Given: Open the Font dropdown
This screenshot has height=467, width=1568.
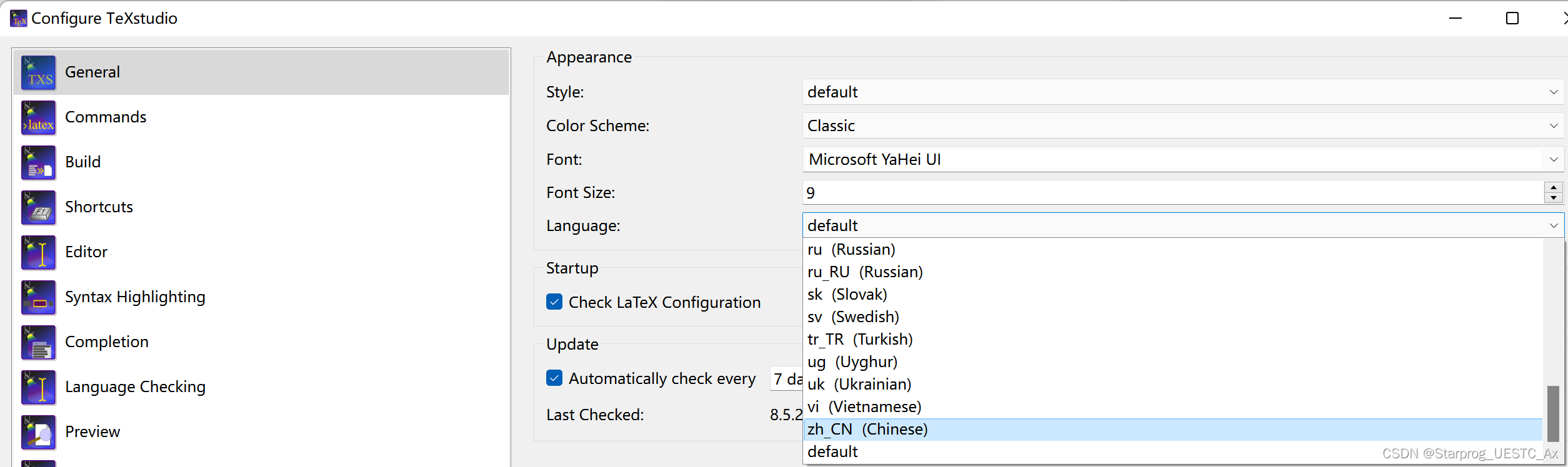Looking at the screenshot, I should coord(1183,159).
